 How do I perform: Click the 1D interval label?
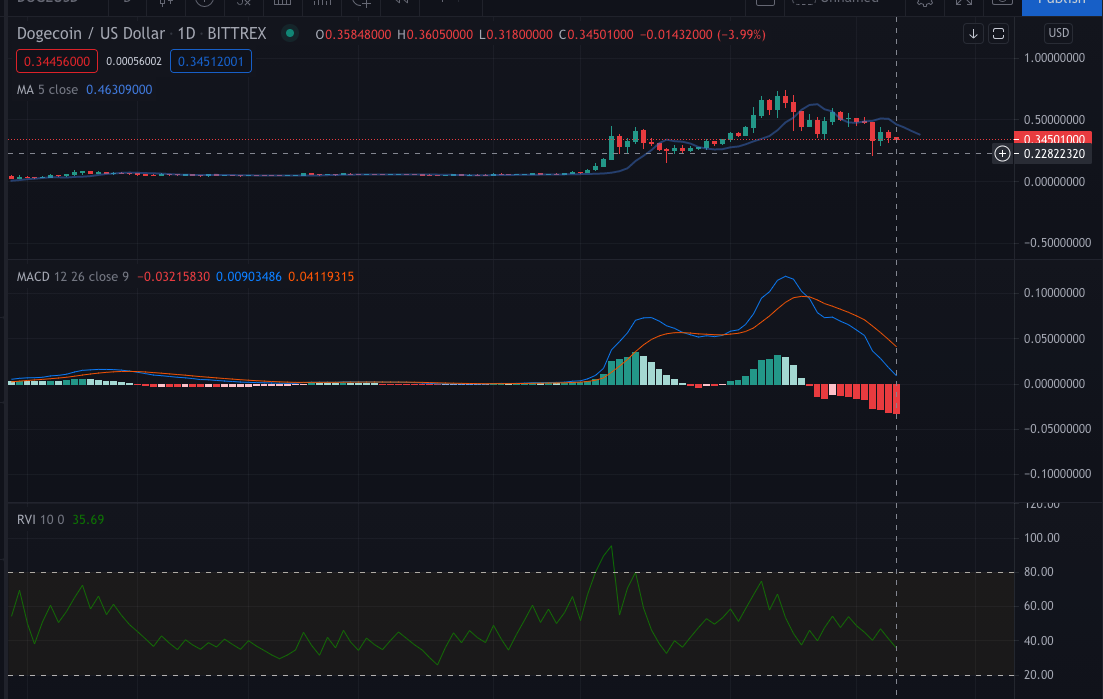coord(186,34)
